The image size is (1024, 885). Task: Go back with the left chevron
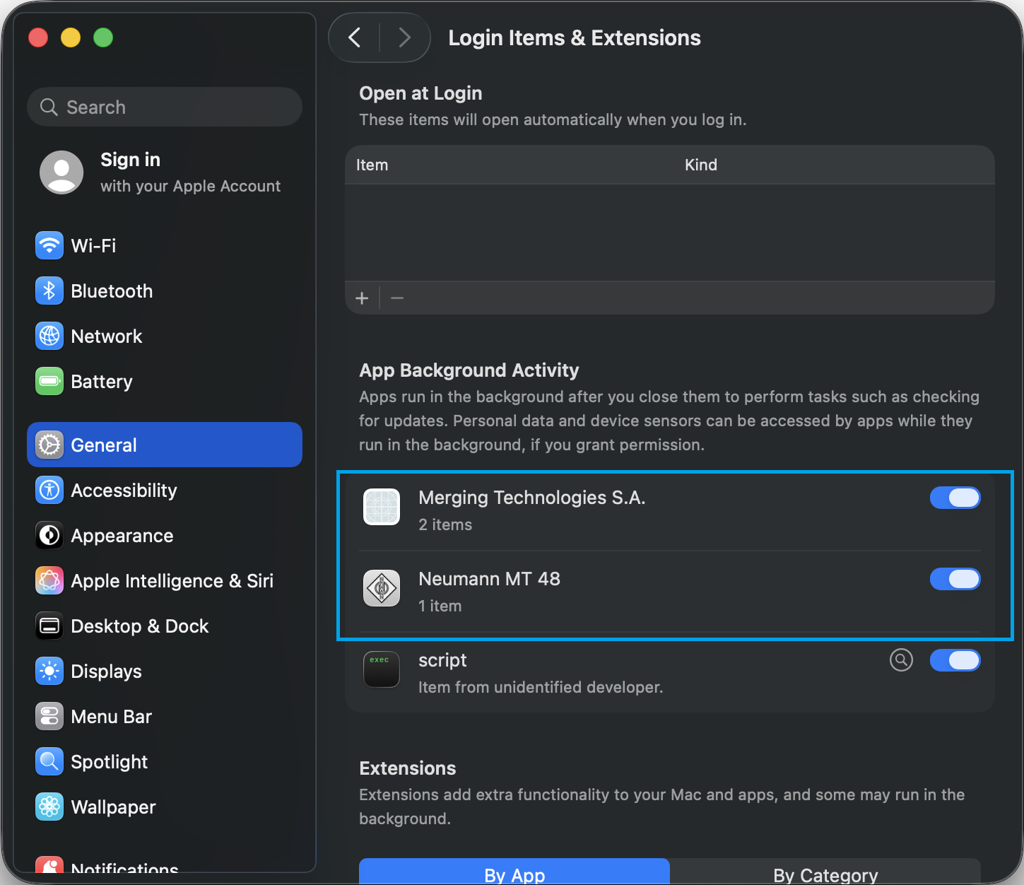pos(355,38)
